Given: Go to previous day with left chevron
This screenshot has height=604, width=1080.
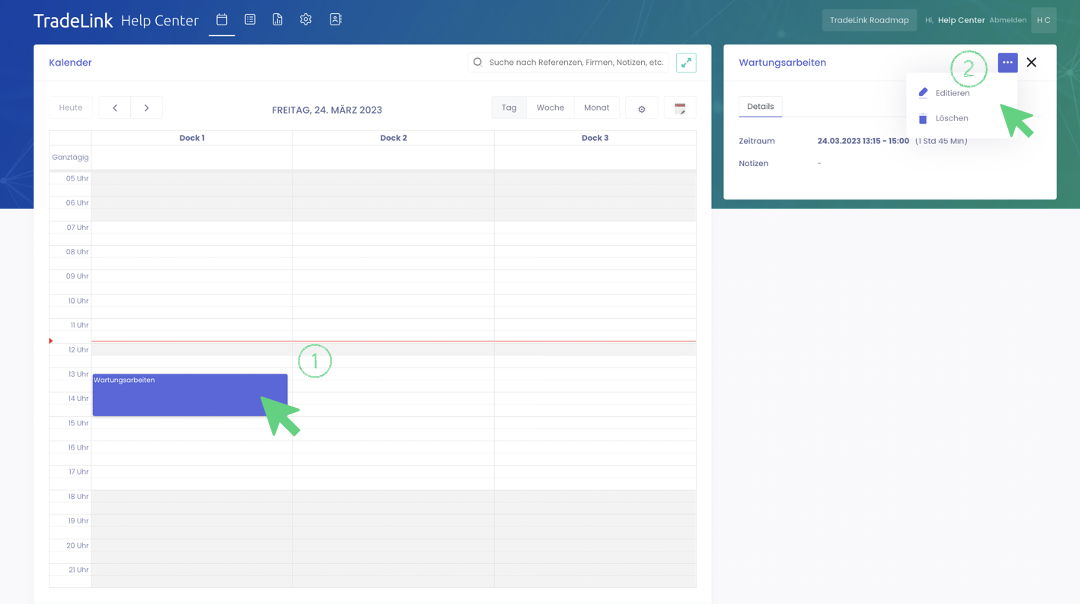Looking at the screenshot, I should [x=115, y=108].
